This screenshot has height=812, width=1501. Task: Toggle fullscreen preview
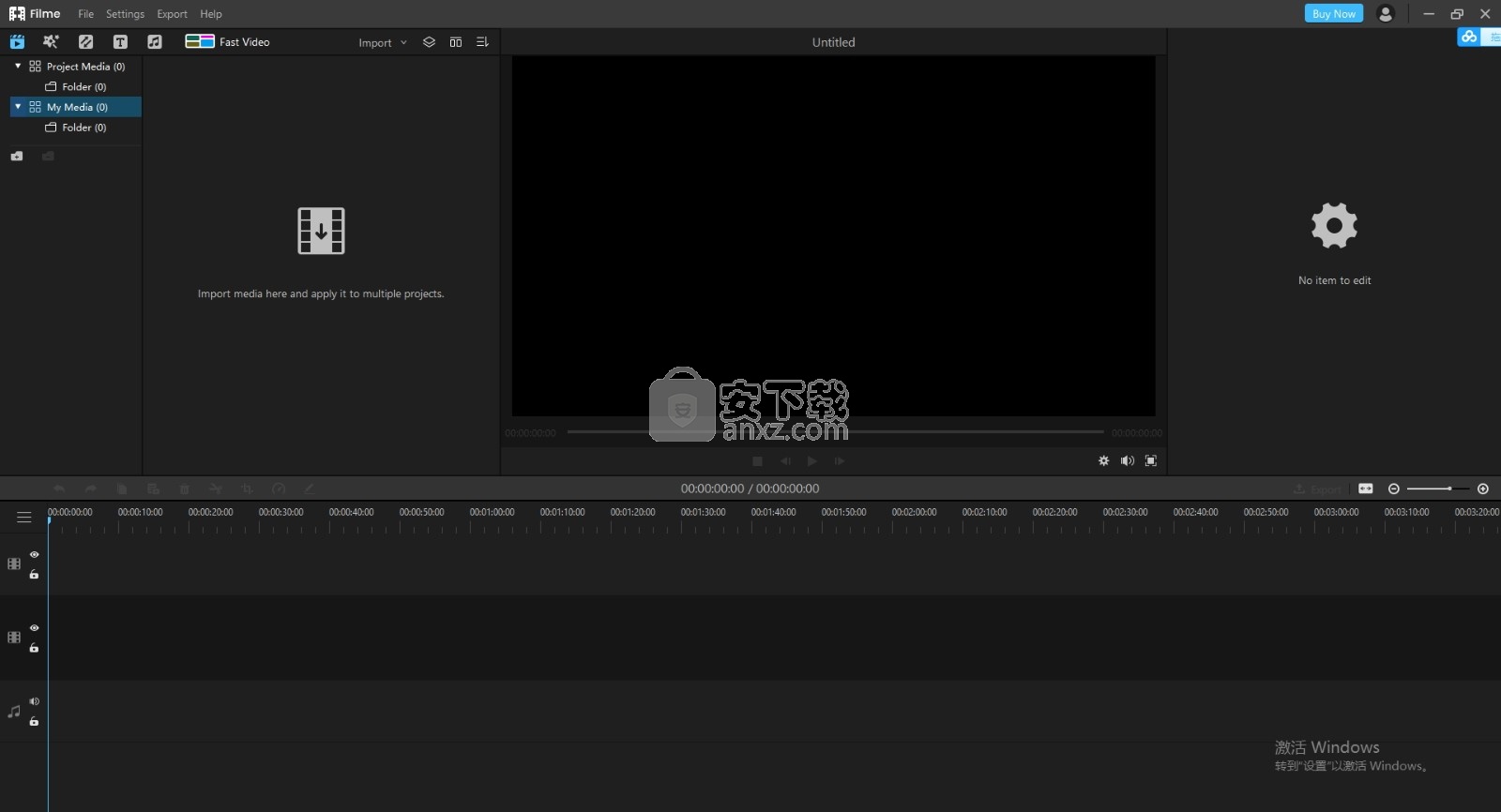(1151, 460)
